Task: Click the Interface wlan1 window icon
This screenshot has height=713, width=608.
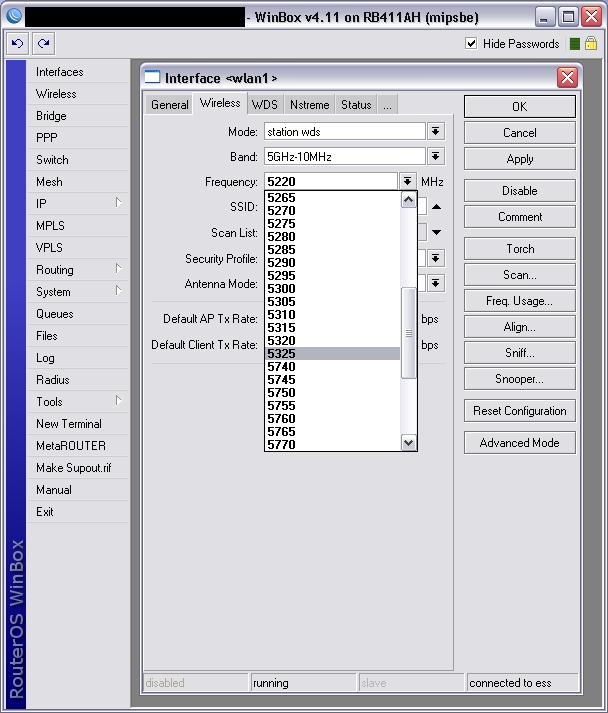Action: [152, 77]
